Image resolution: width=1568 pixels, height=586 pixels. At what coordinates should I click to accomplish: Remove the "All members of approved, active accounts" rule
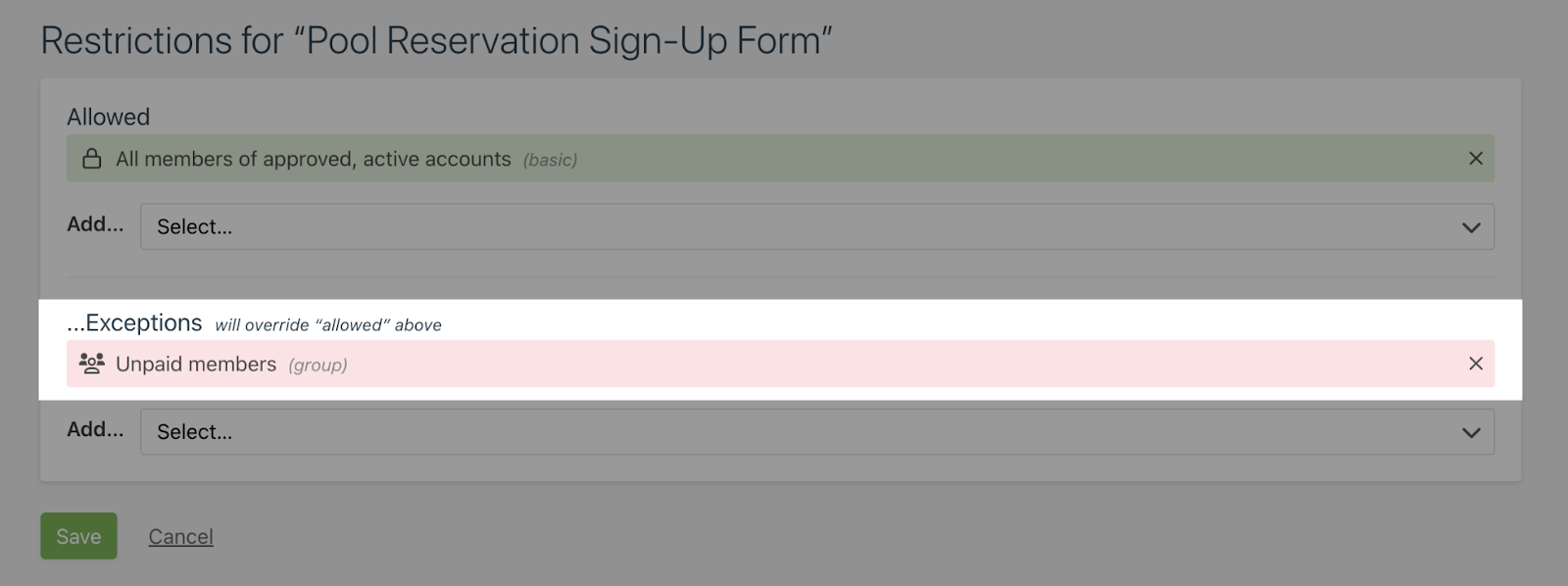pos(1475,159)
